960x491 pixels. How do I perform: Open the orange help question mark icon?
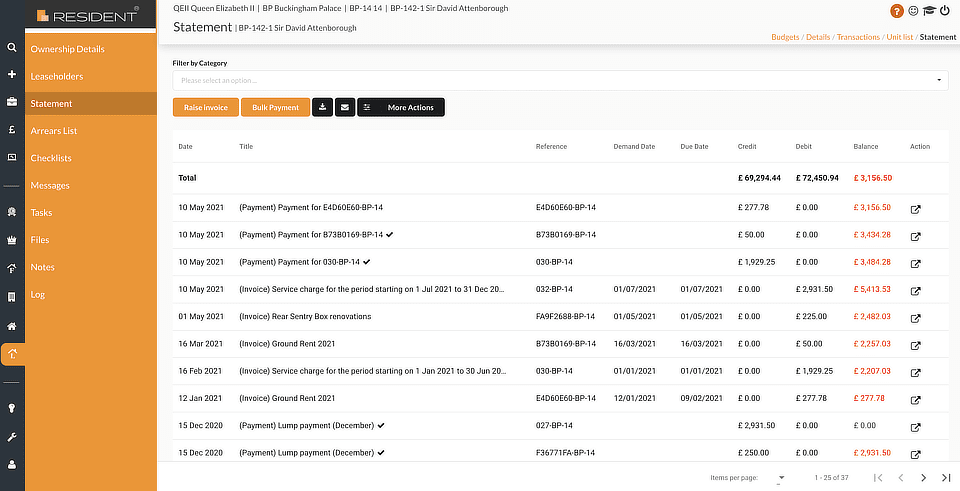pos(897,11)
